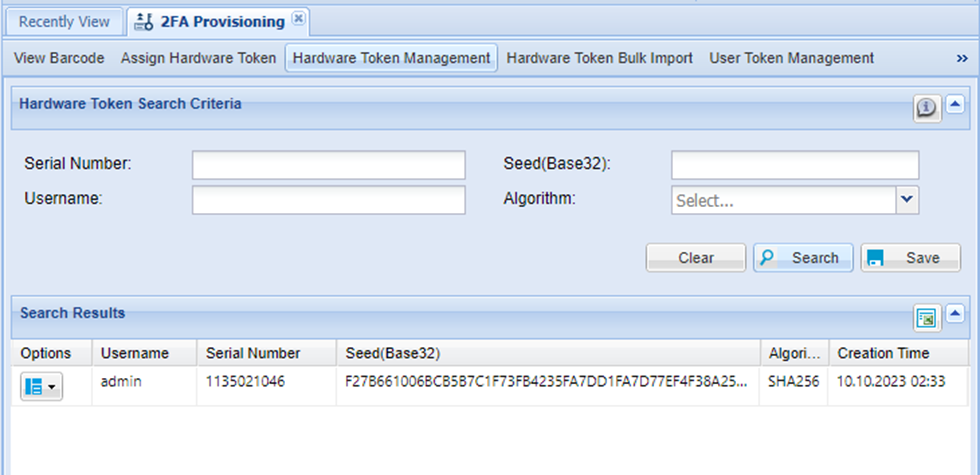Image resolution: width=980 pixels, height=475 pixels.
Task: Show more toolbar items via double chevron
Action: [962, 59]
